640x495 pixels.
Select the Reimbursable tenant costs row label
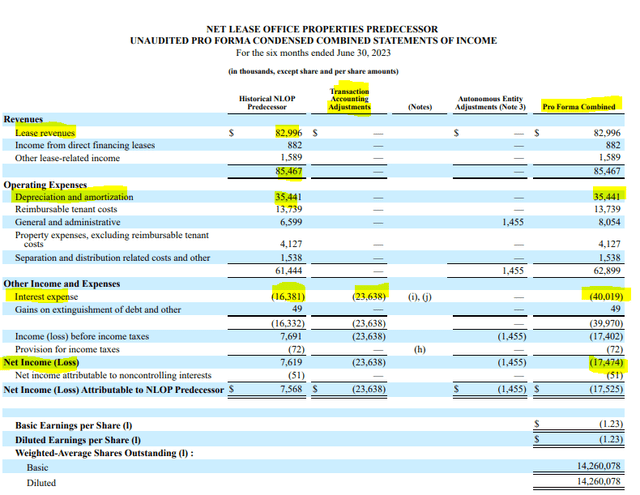(63, 210)
